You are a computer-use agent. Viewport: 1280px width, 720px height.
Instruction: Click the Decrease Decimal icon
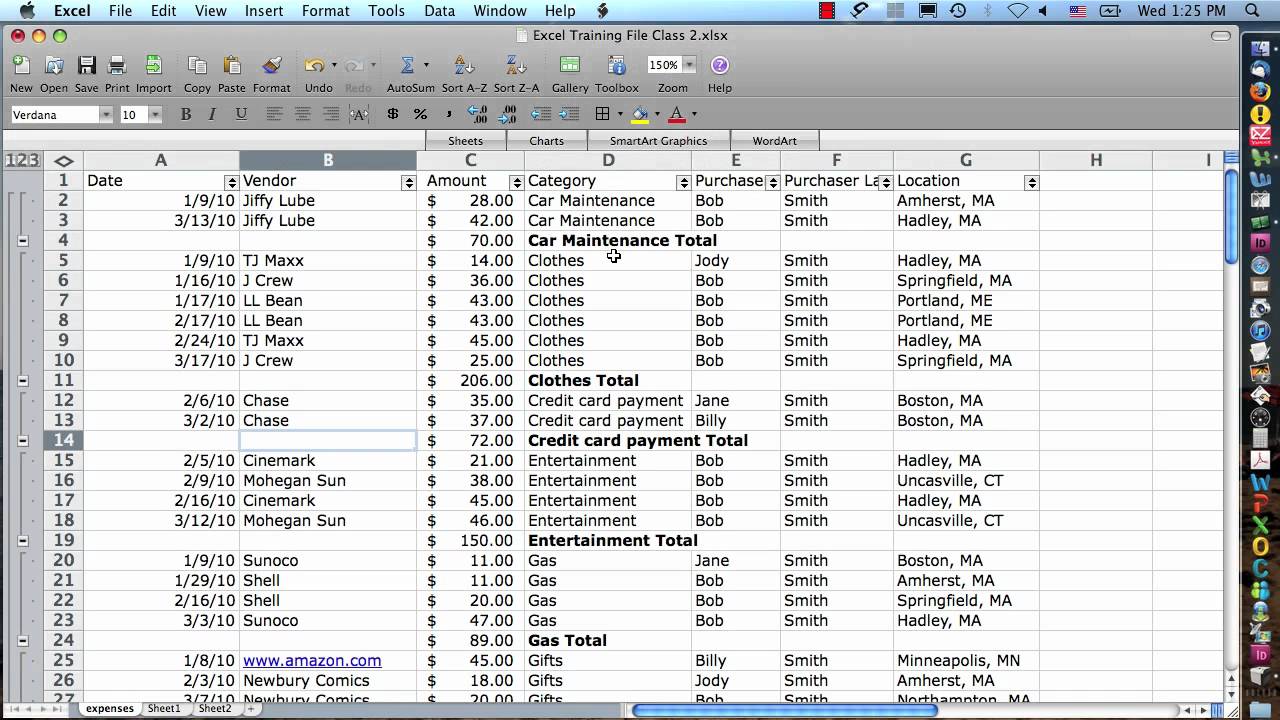click(x=506, y=115)
